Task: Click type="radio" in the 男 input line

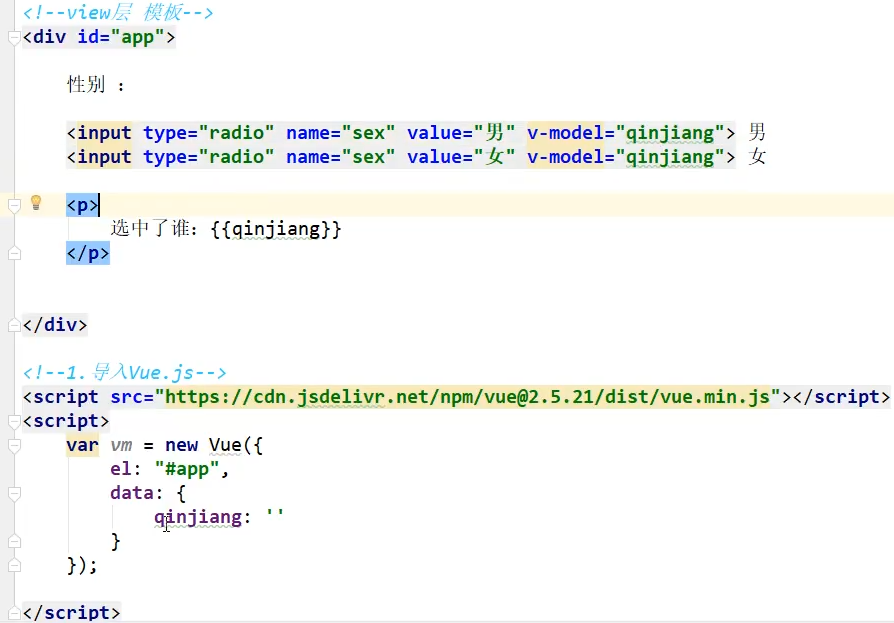Action: pyautogui.click(x=208, y=133)
